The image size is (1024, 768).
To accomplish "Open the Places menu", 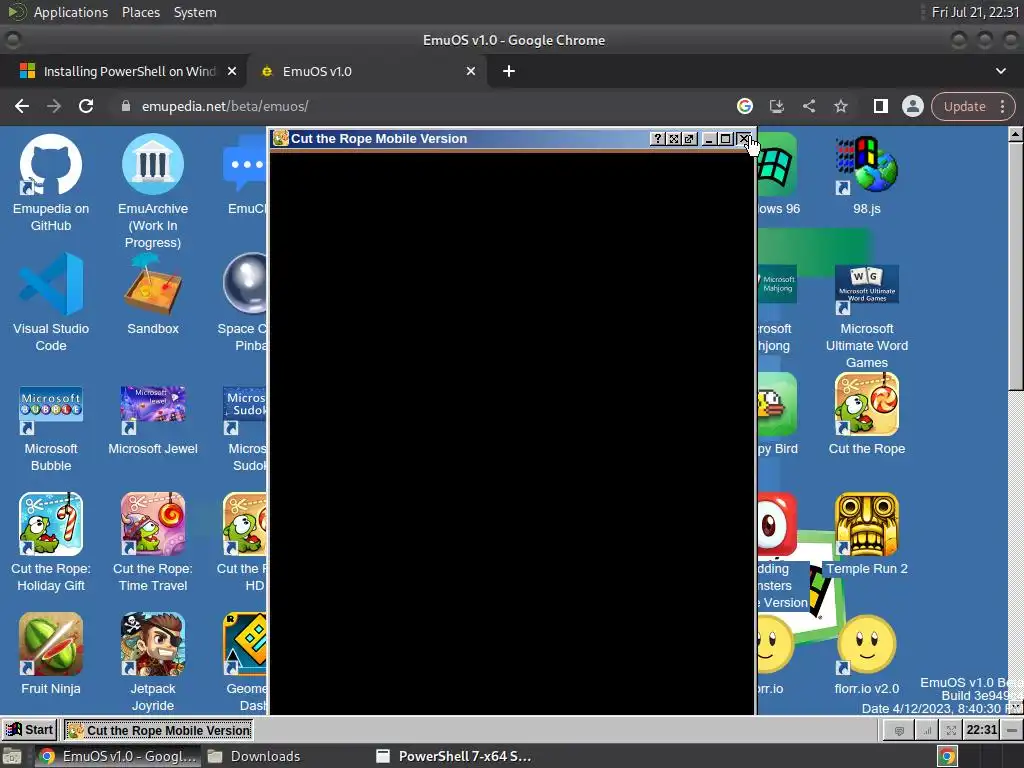I will point(140,12).
